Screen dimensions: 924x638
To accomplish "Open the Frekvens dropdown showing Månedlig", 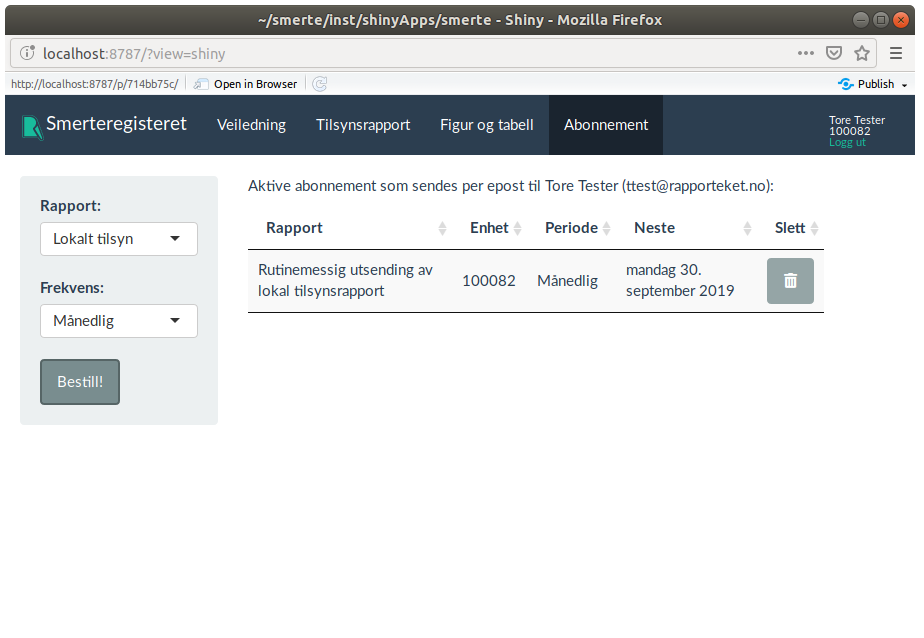I will pos(119,321).
